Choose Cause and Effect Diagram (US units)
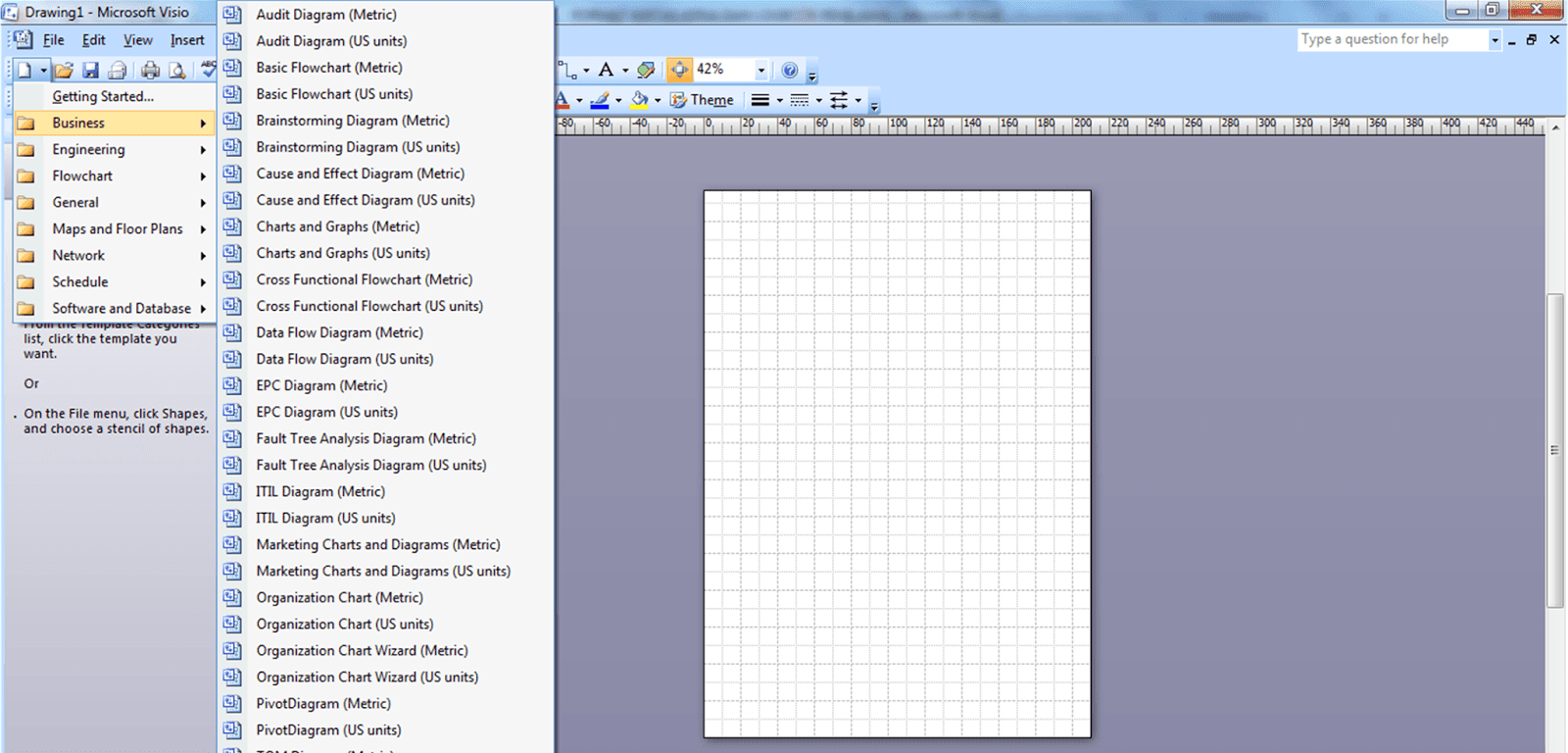 385,200
